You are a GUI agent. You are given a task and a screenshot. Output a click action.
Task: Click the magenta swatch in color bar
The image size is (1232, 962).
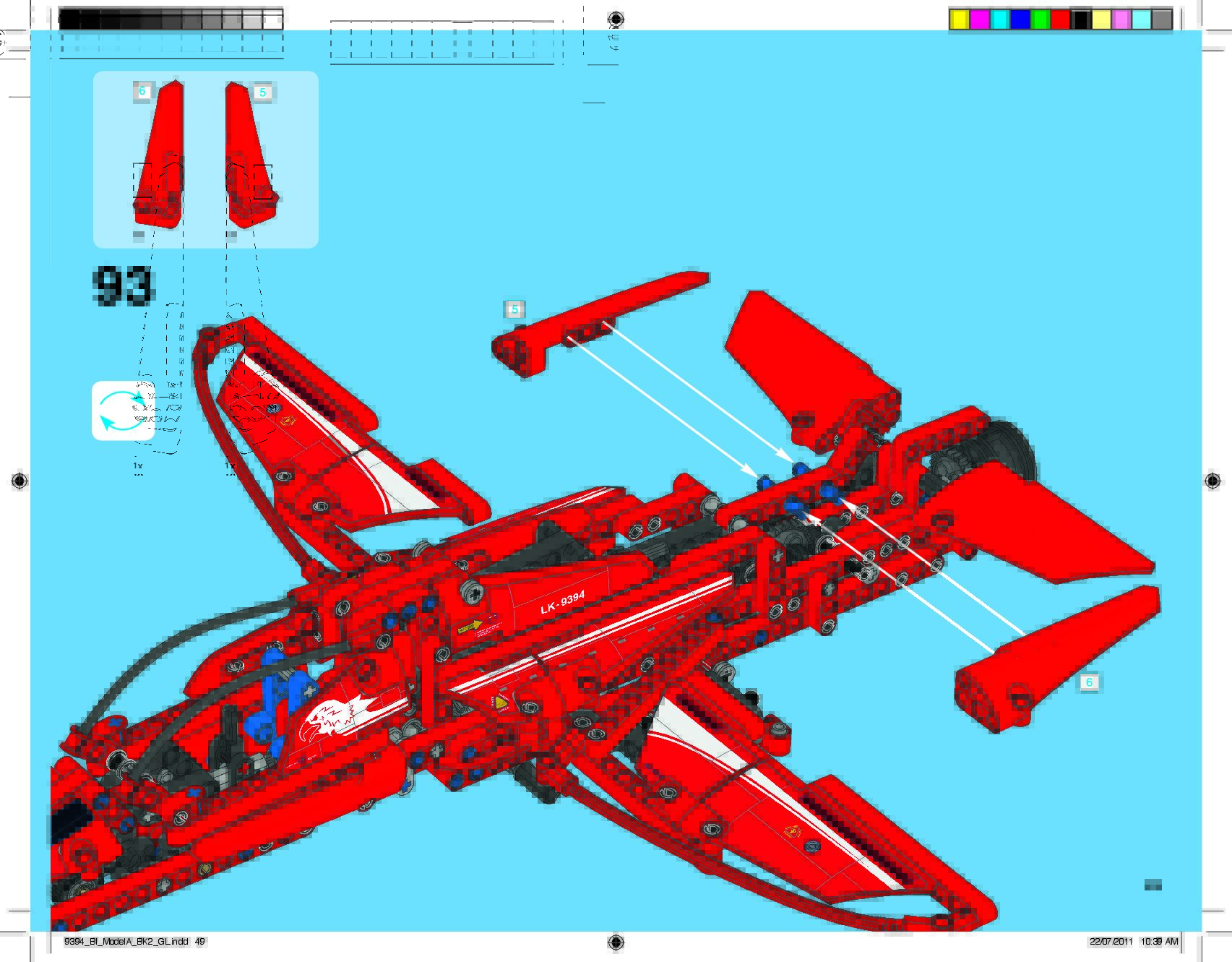979,20
